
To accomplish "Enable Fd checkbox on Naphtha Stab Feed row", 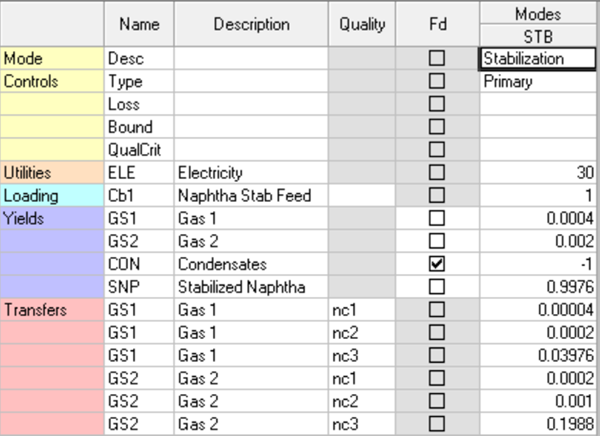I will click(x=436, y=196).
